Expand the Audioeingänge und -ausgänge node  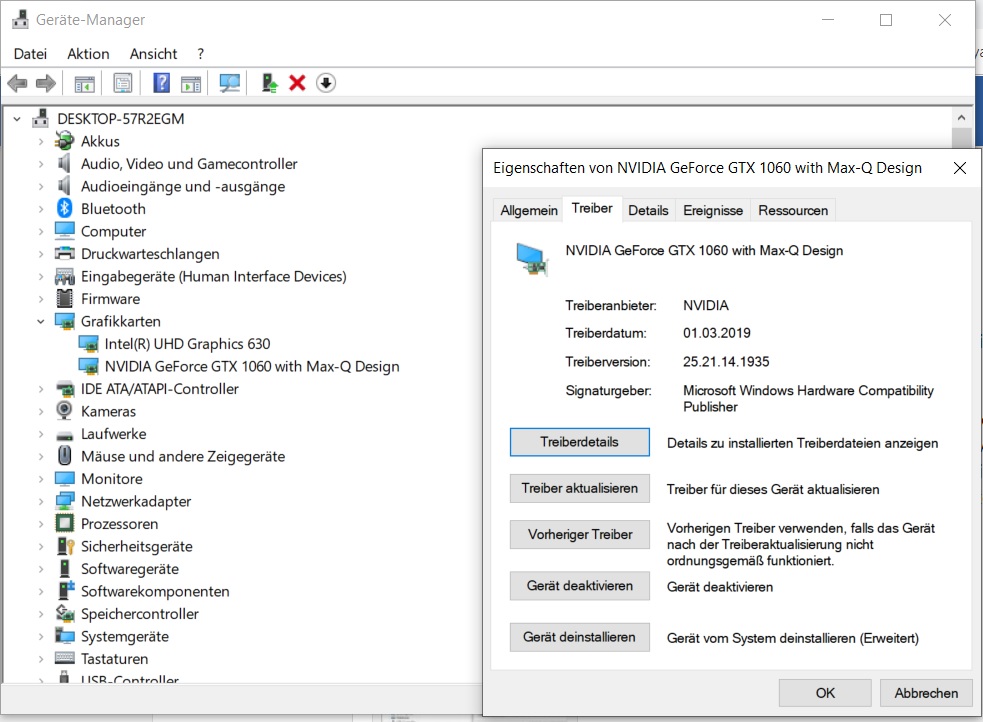coord(41,187)
